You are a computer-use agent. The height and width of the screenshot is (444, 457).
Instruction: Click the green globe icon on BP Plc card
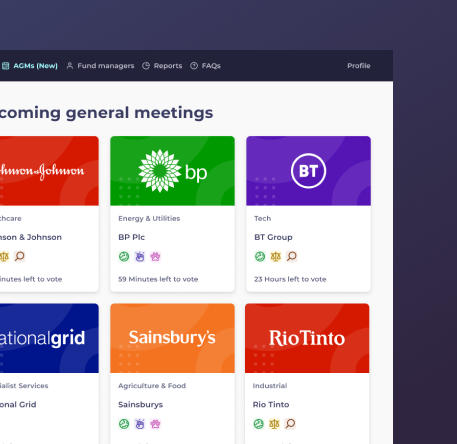tap(124, 257)
